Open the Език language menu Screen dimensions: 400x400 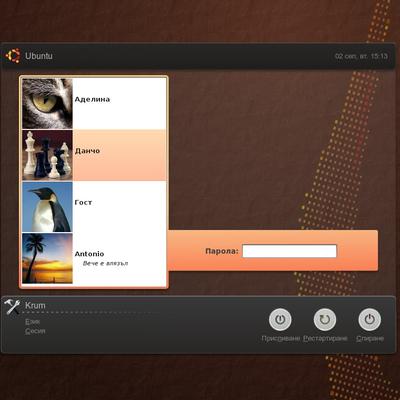tap(33, 322)
